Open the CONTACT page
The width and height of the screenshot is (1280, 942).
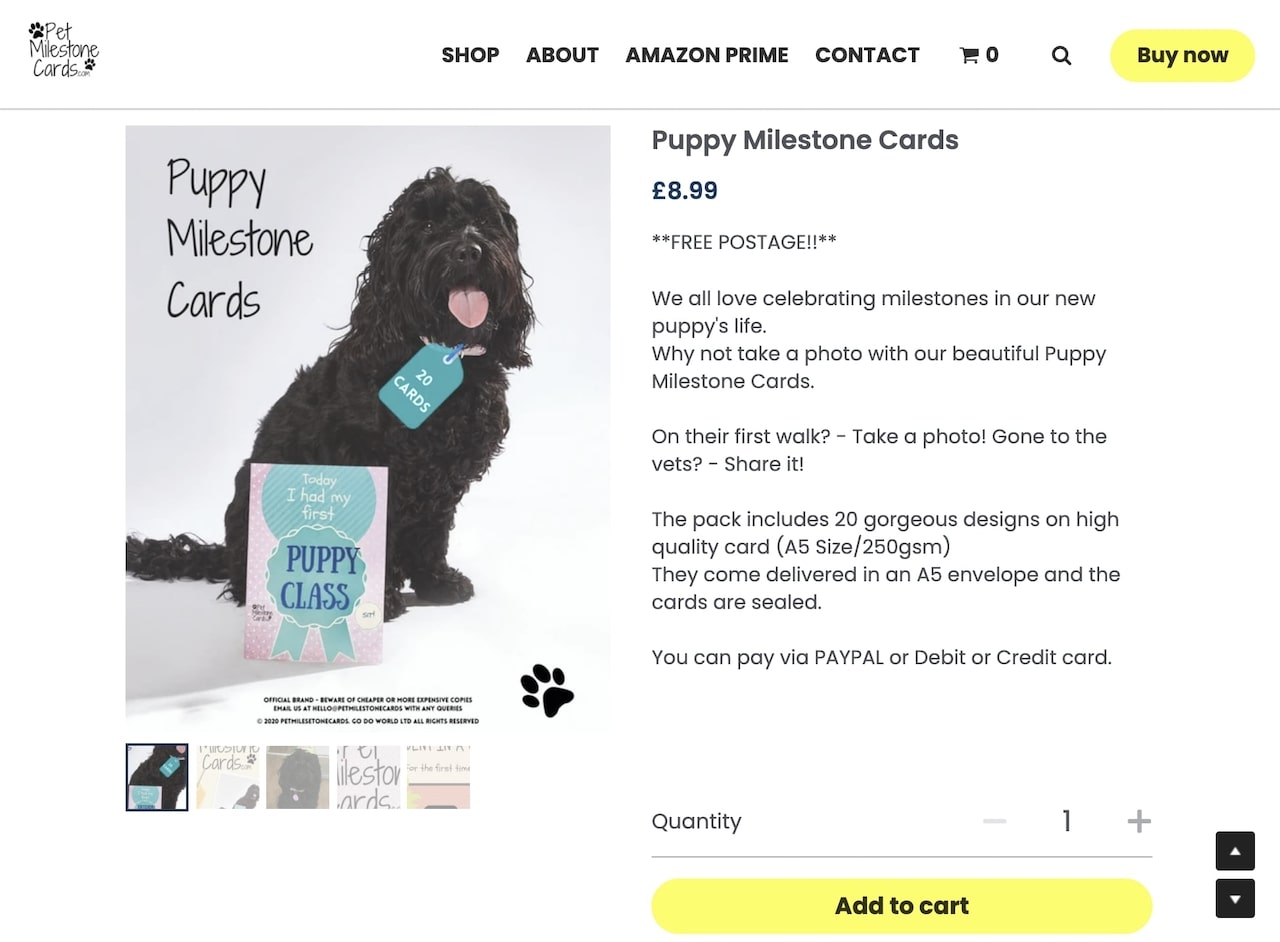(867, 55)
